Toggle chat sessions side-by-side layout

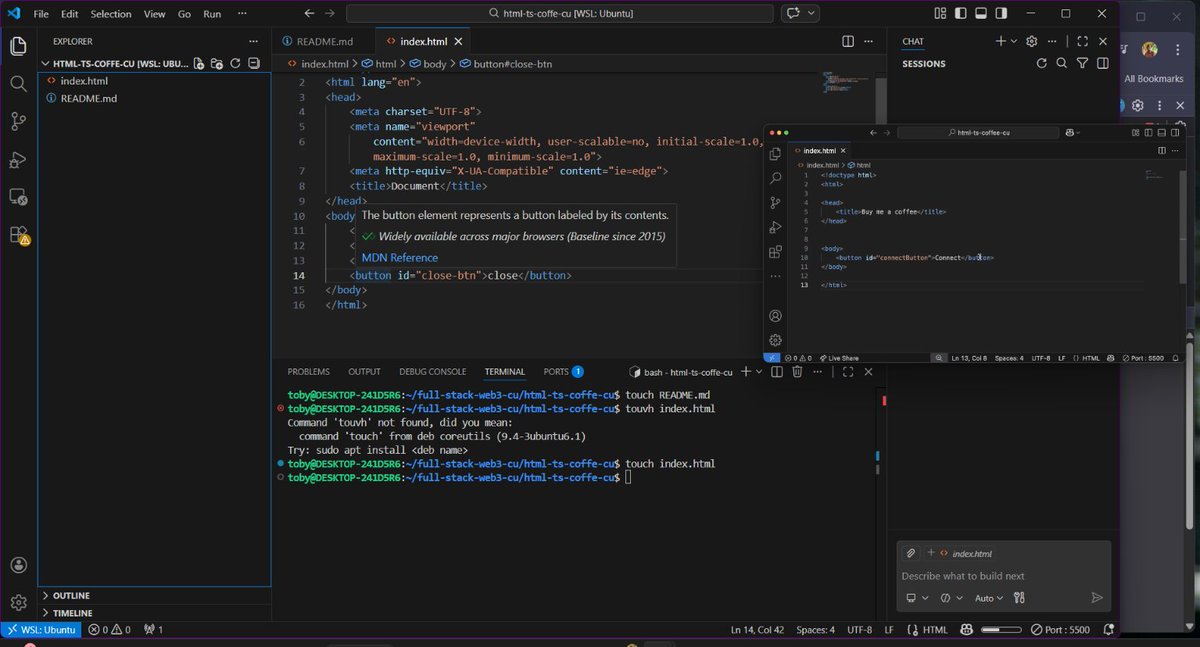coord(1102,63)
